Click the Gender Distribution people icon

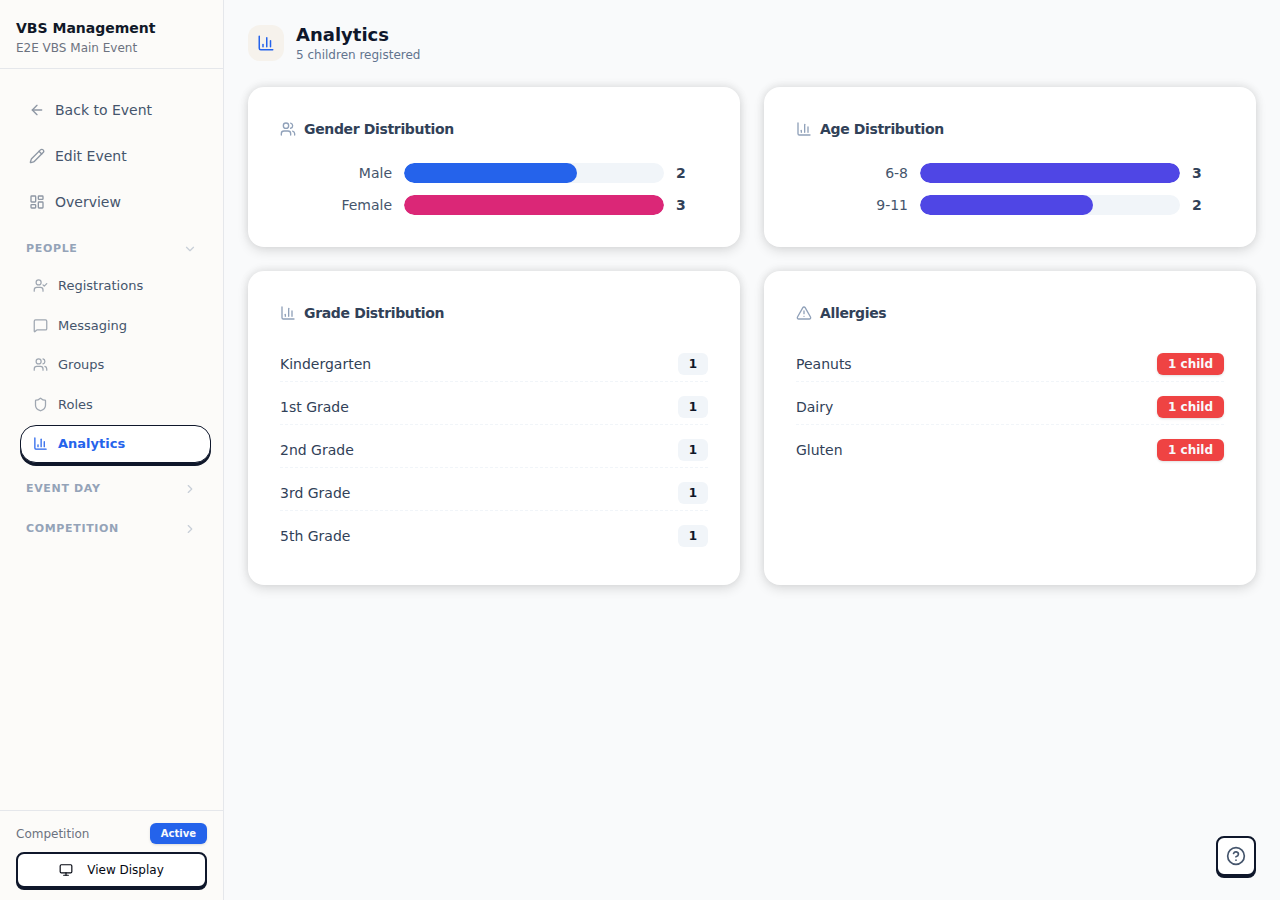click(x=288, y=128)
